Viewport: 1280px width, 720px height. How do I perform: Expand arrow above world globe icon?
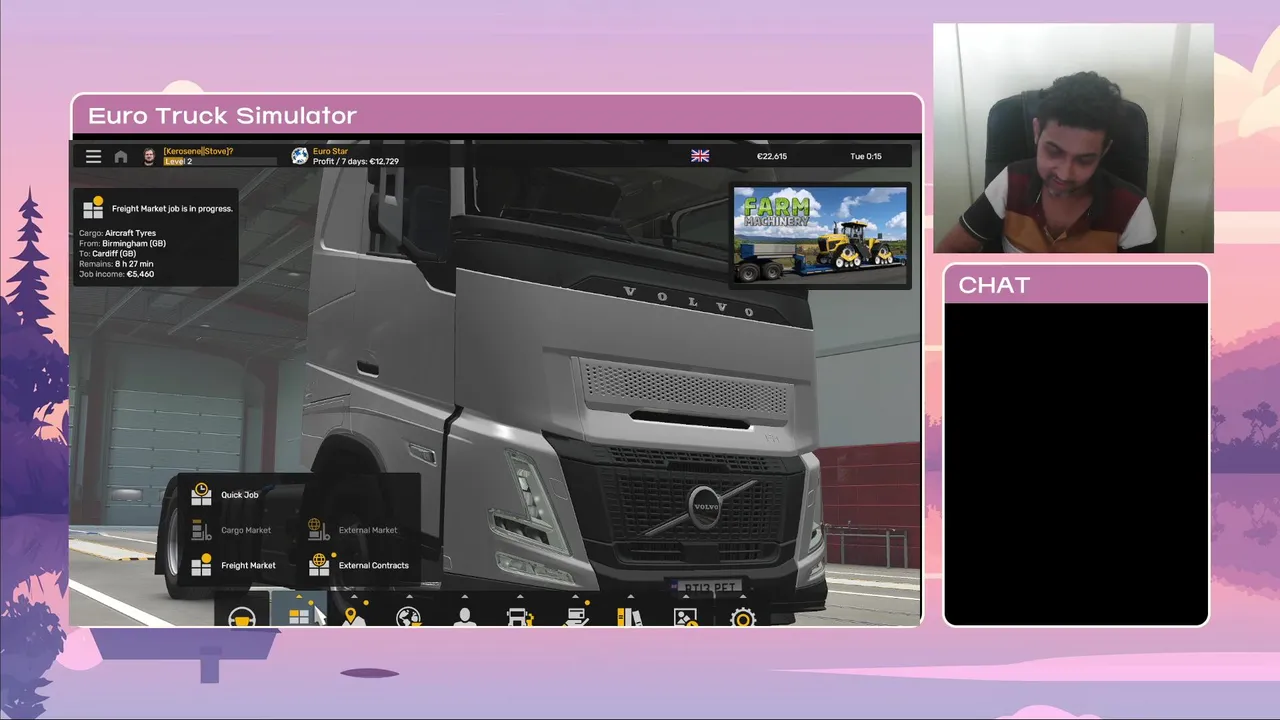408,598
